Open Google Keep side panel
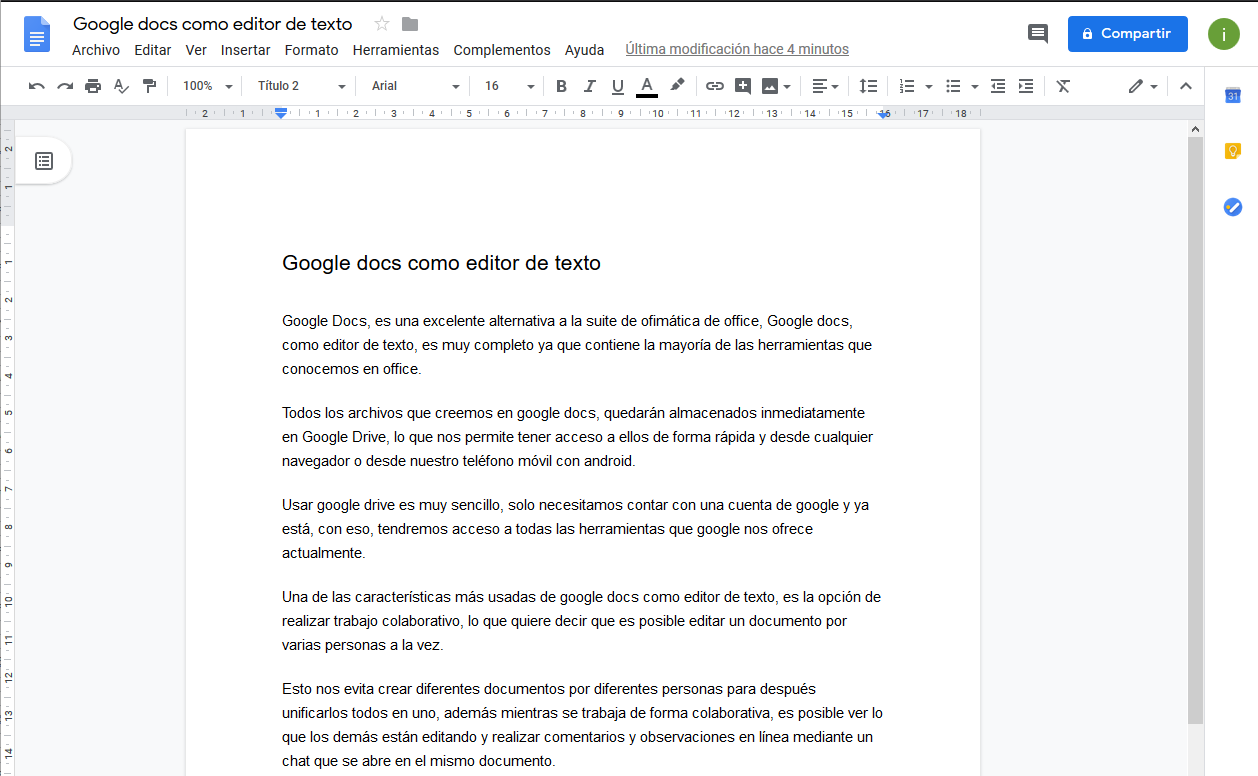This screenshot has height=776, width=1258. [1232, 151]
